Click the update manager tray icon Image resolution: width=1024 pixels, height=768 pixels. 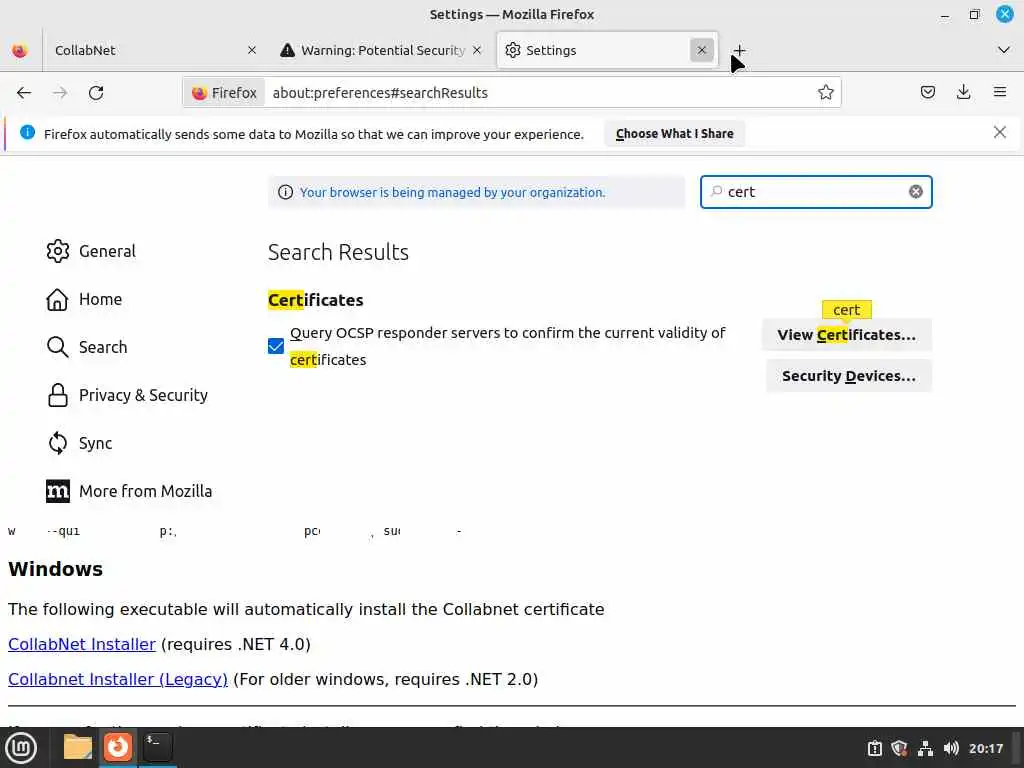pos(874,748)
